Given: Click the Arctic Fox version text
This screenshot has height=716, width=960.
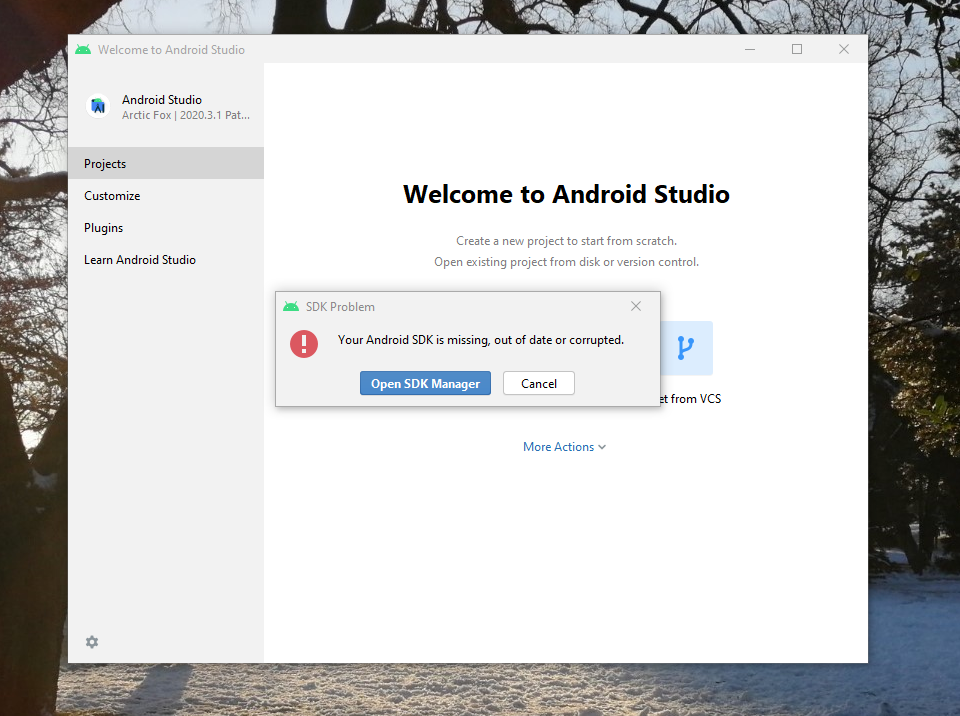Looking at the screenshot, I should 186,115.
